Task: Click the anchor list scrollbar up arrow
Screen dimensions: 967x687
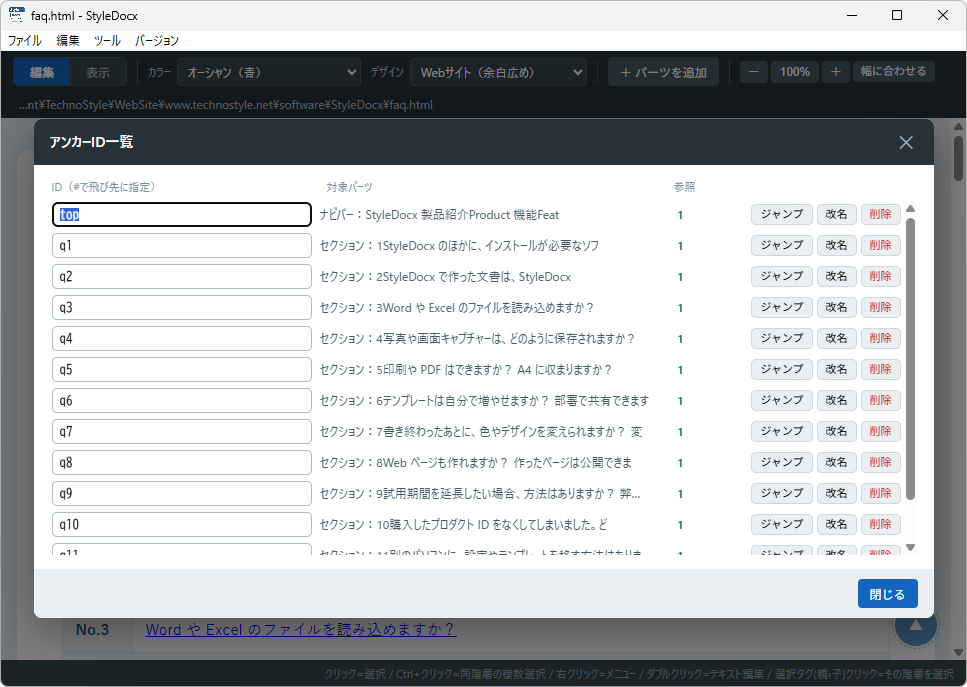Action: tap(910, 208)
